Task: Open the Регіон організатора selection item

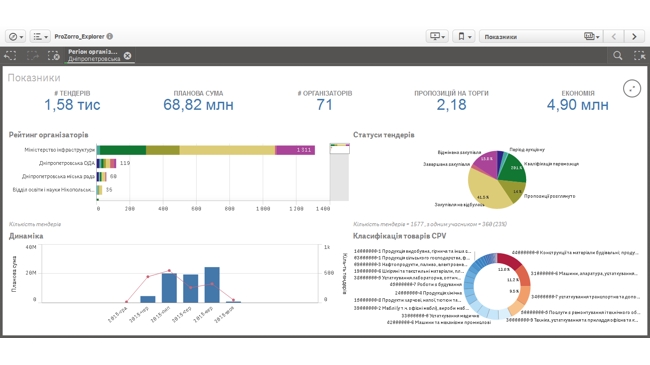Action: (x=94, y=56)
